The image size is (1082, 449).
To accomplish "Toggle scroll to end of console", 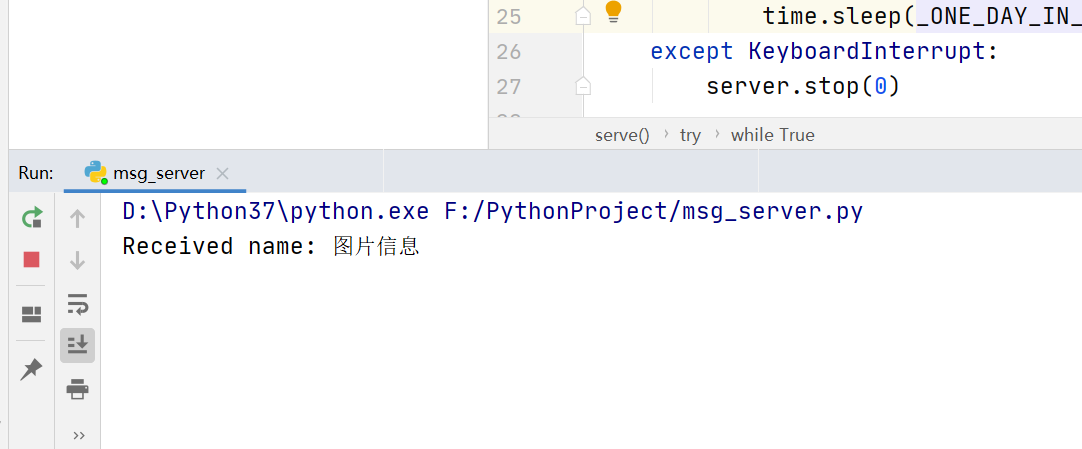I will (77, 346).
